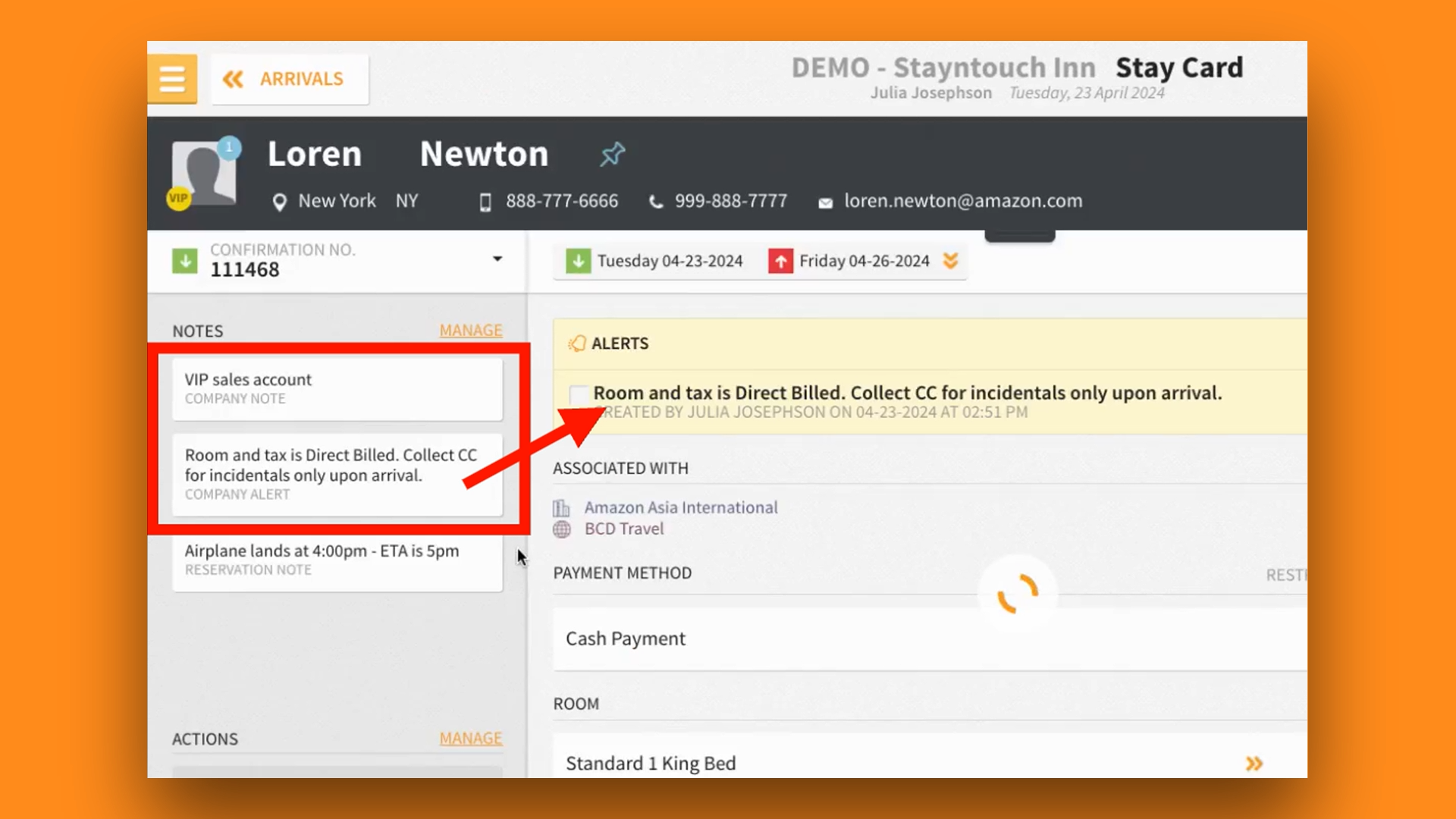This screenshot has width=1456, height=819.
Task: Expand Standard 1 King Bed room chevron
Action: tap(1254, 764)
